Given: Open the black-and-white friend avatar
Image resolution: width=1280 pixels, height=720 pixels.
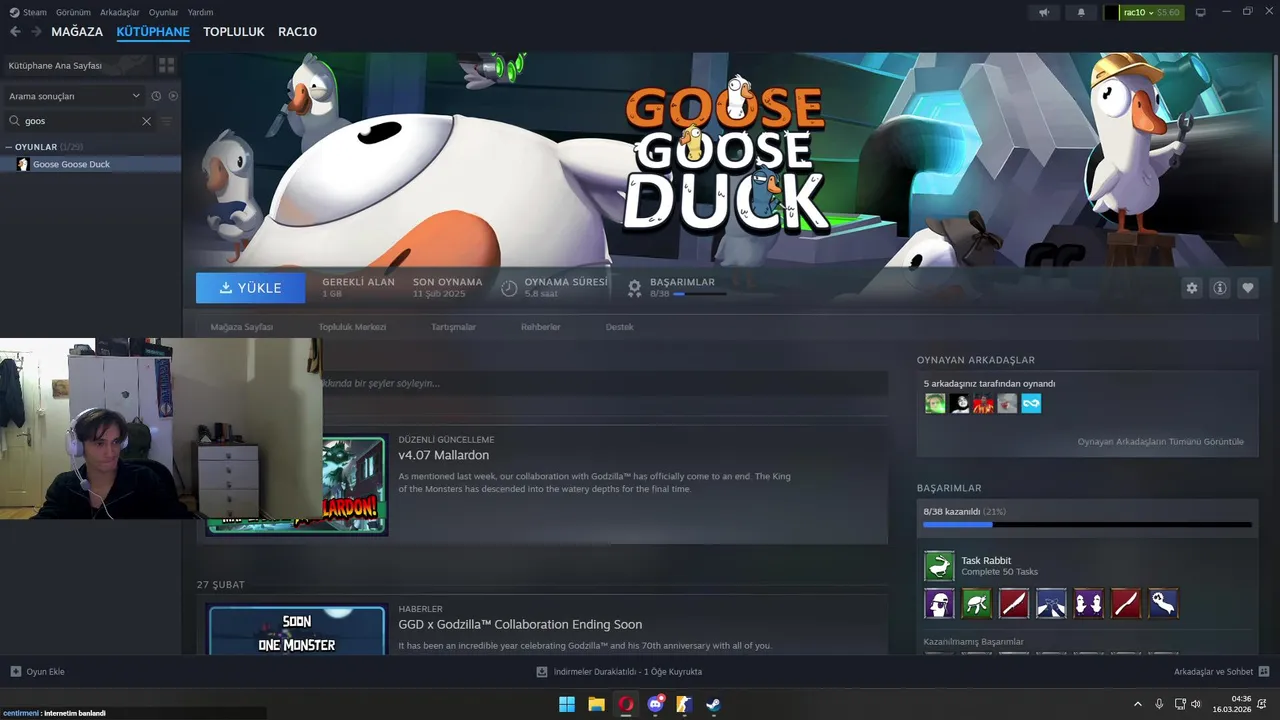Looking at the screenshot, I should pos(959,403).
